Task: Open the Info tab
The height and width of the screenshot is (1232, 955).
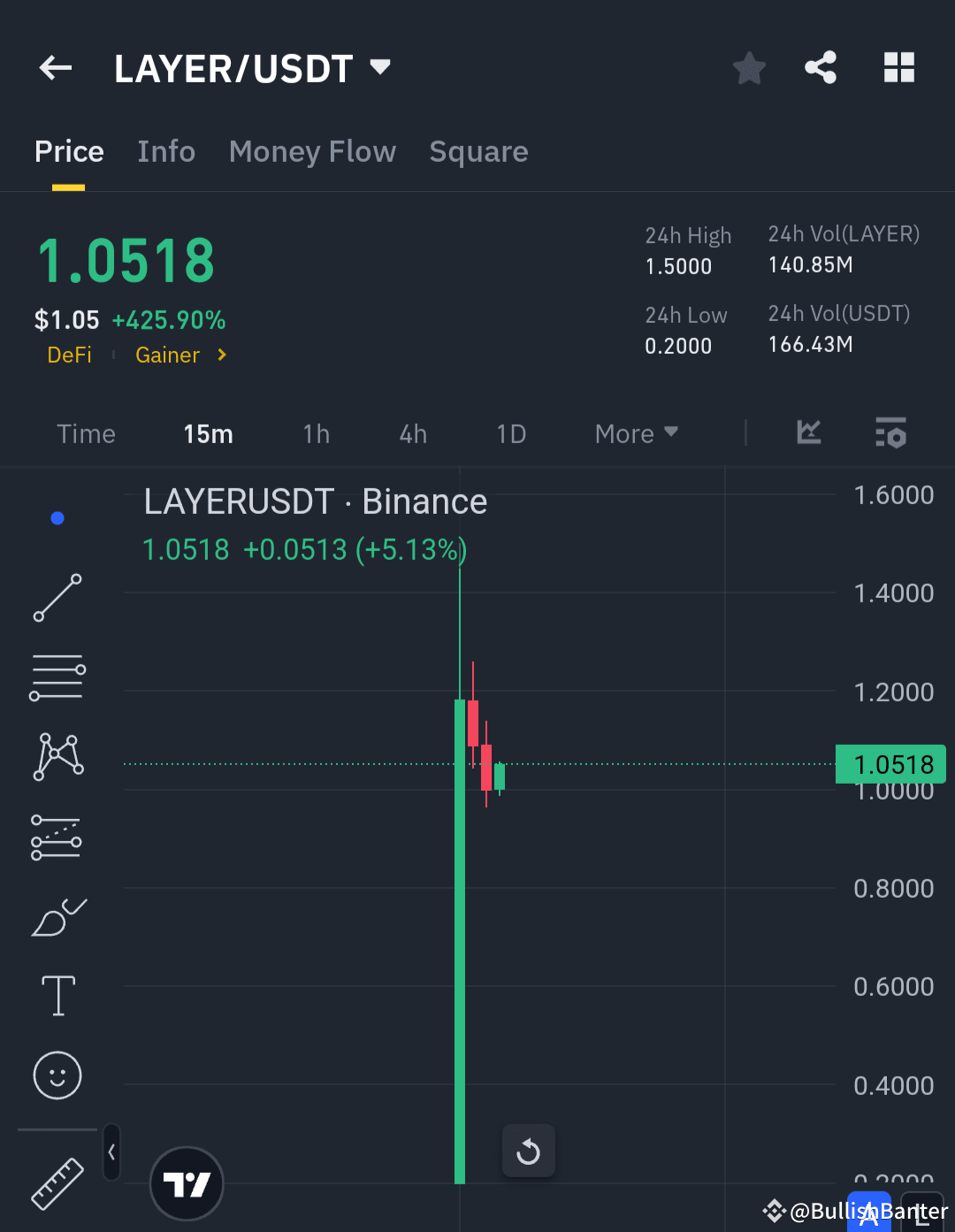Action: tap(165, 151)
